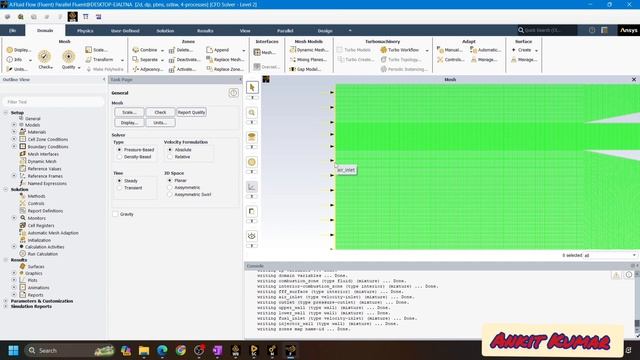Open the File menu tab
This screenshot has width=640, height=360.
tap(13, 31)
